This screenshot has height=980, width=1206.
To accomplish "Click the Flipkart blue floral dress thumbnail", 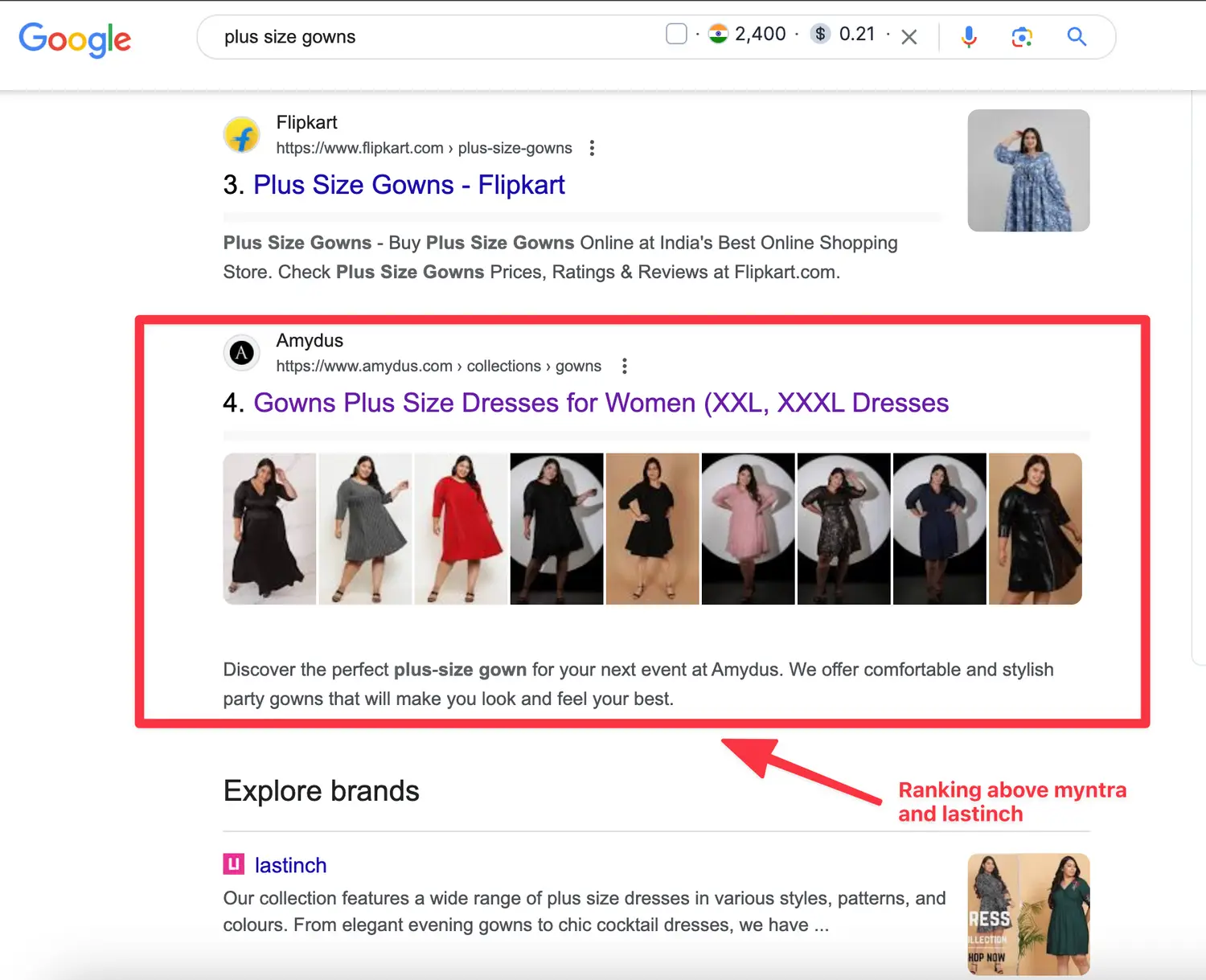I will click(x=1028, y=170).
